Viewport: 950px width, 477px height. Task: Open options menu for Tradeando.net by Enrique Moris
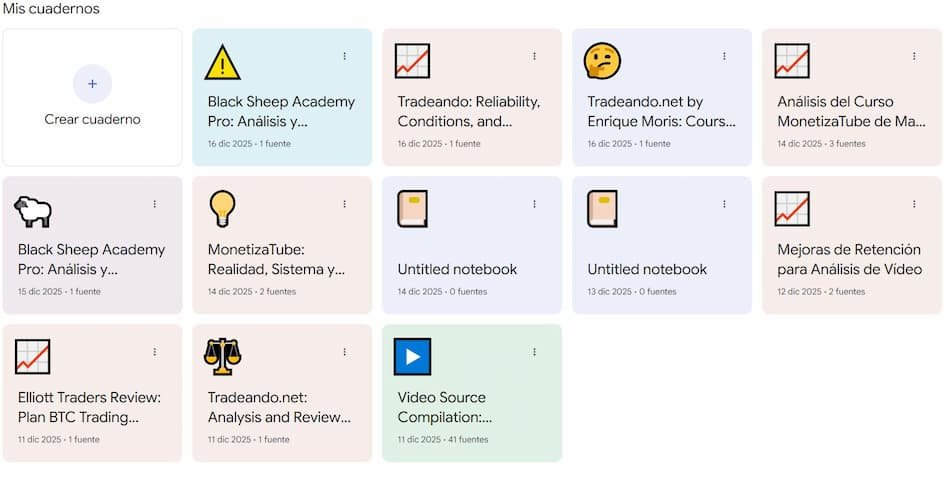coord(725,56)
